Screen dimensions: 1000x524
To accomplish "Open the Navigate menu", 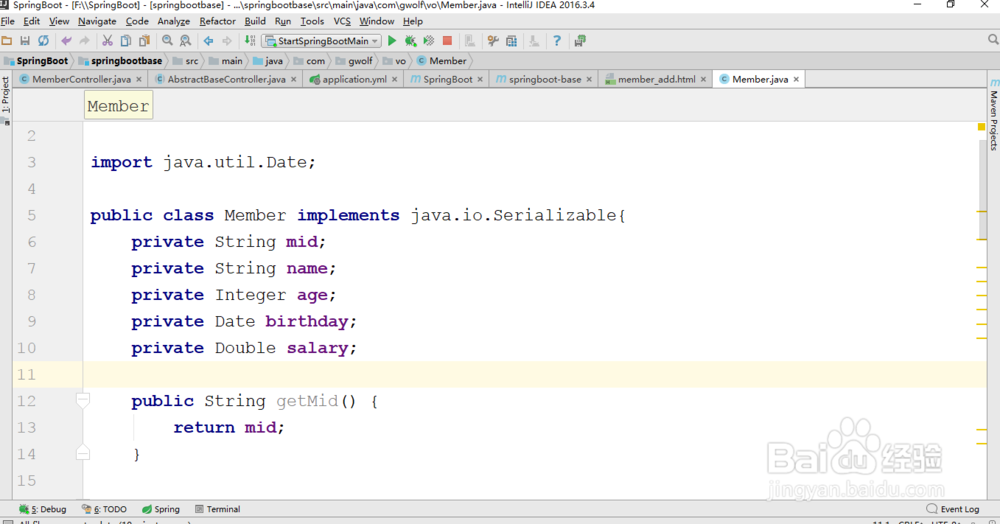I will 97,21.
